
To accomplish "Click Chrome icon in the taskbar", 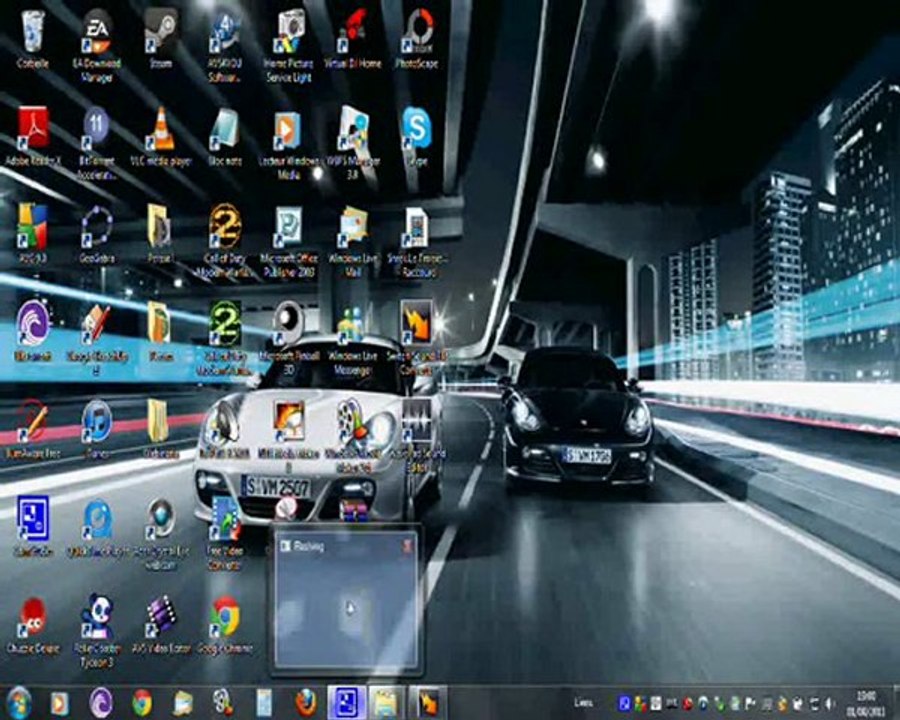I will tap(141, 702).
